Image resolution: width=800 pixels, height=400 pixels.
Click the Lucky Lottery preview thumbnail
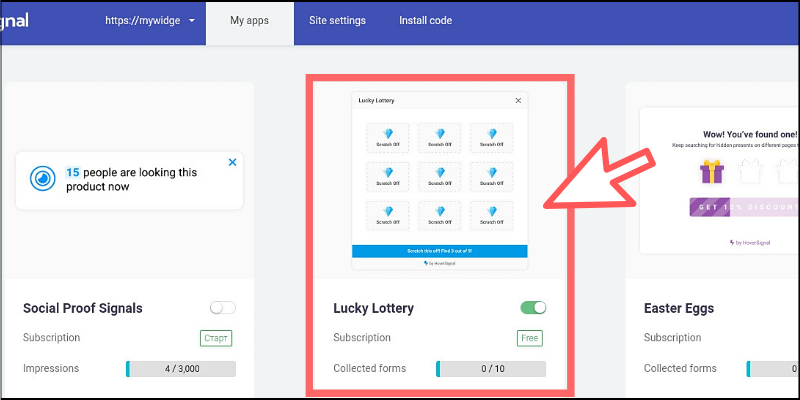click(440, 181)
